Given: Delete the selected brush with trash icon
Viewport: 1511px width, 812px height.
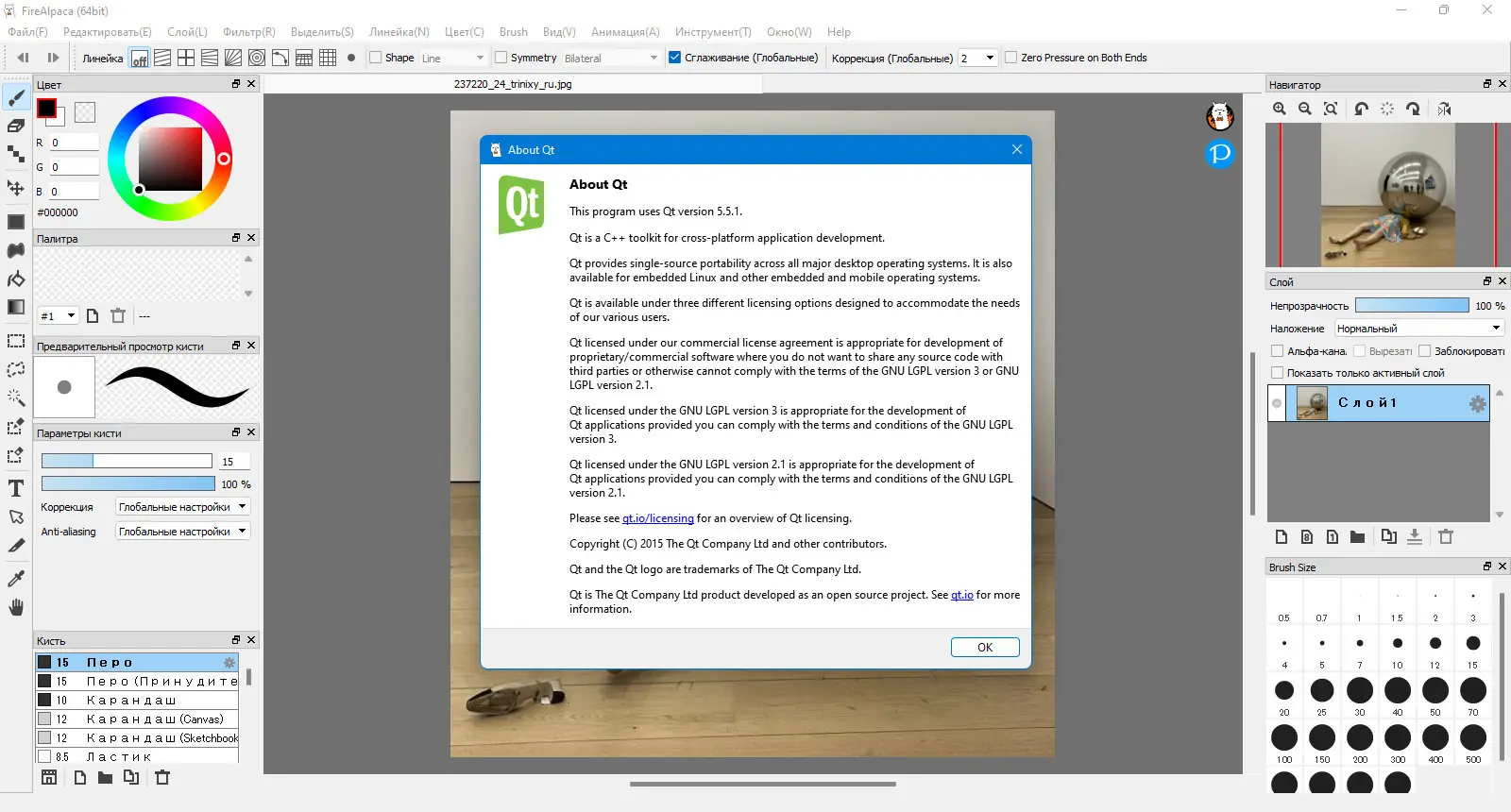Looking at the screenshot, I should tap(162, 777).
